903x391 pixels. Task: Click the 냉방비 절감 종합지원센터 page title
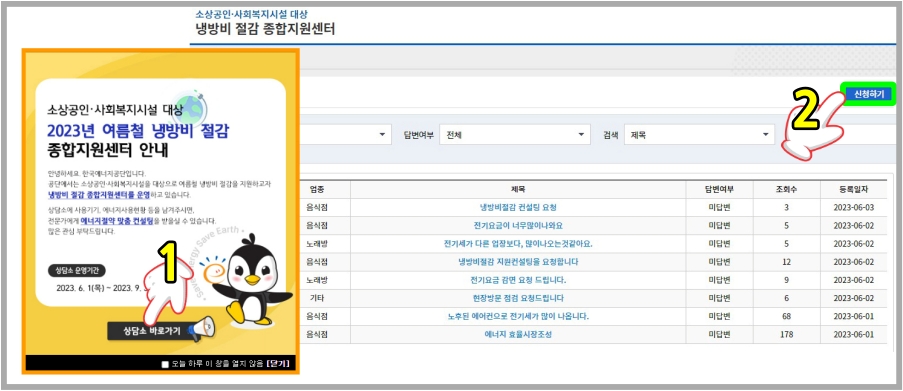pyautogui.click(x=264, y=29)
